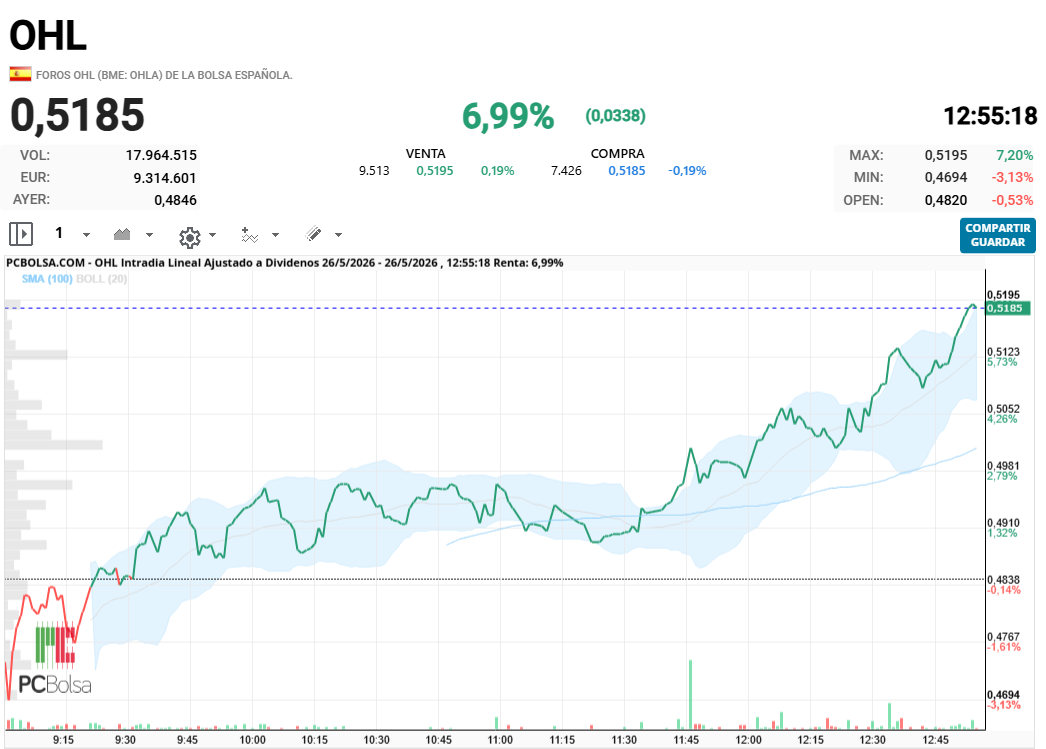Expand the period dropdown arrow next to 1
Screen dimensions: 1046x749
pos(86,235)
